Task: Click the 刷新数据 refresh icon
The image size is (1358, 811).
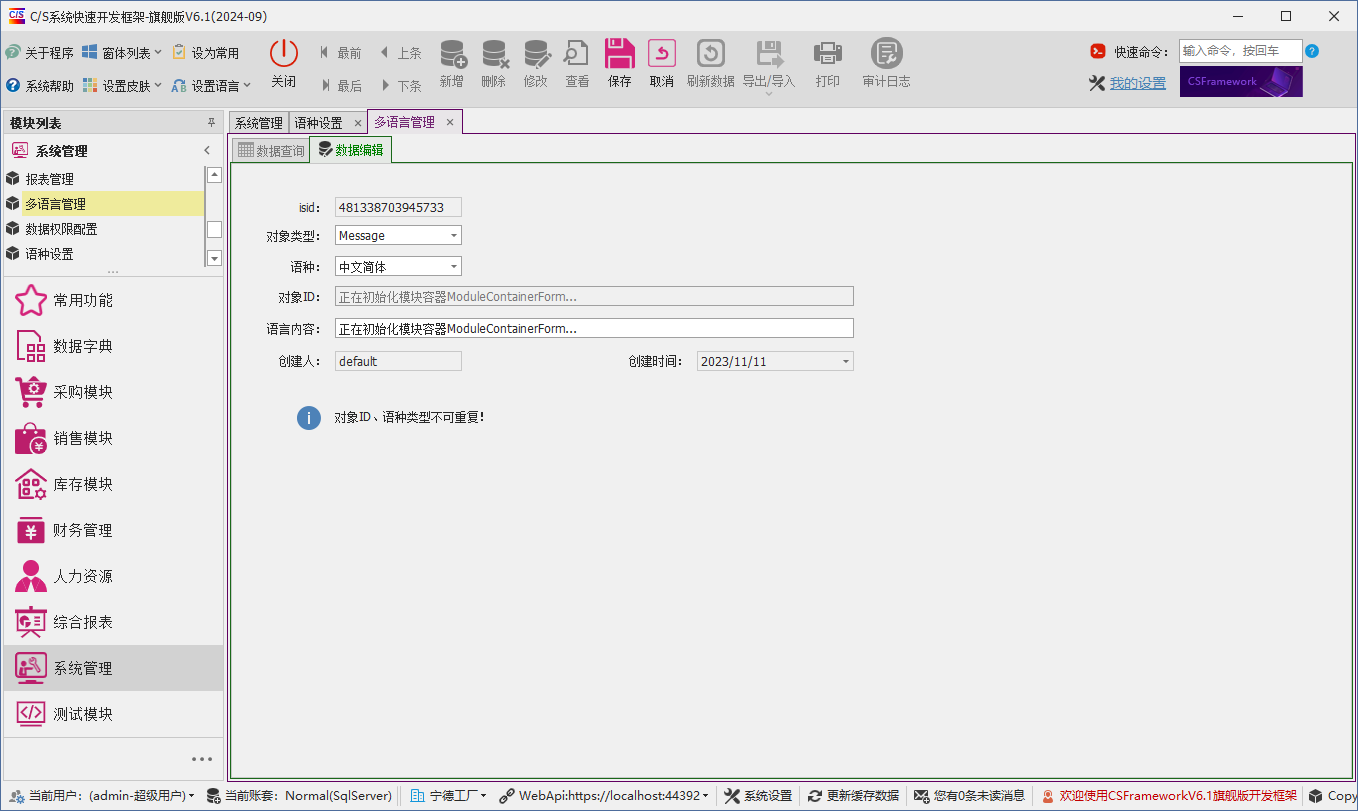Action: point(711,54)
